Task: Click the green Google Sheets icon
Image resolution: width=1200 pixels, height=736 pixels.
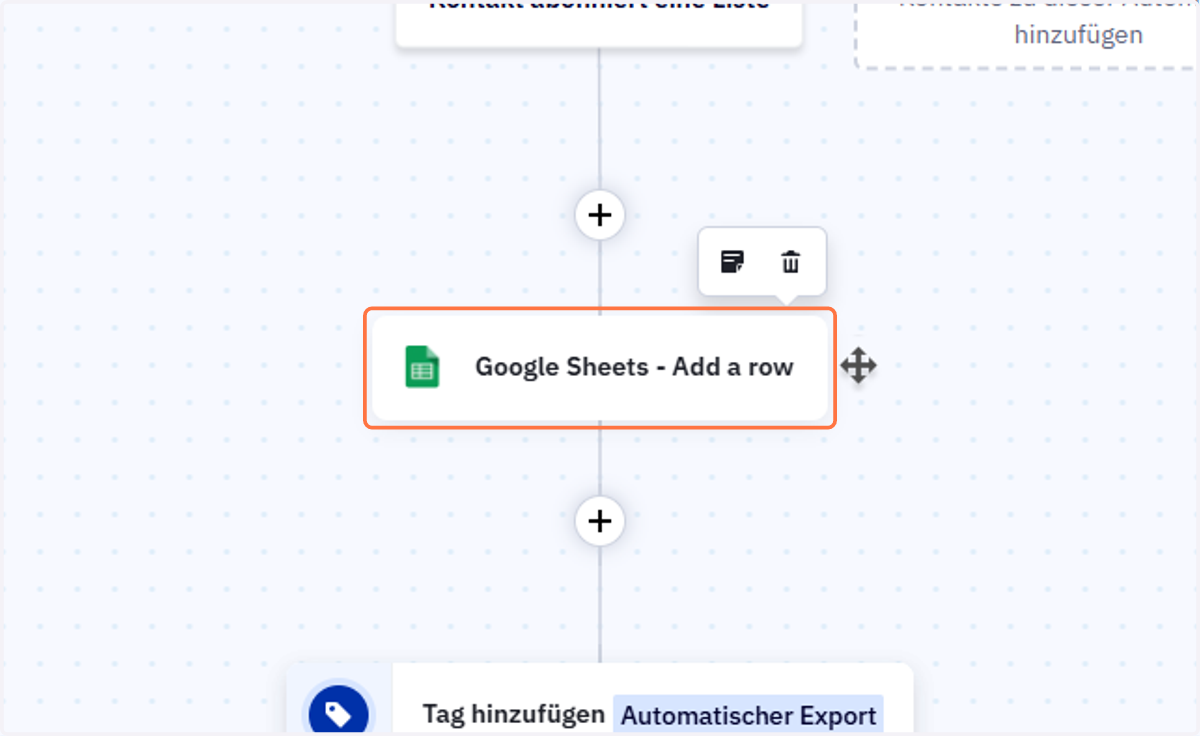Action: coord(422,366)
